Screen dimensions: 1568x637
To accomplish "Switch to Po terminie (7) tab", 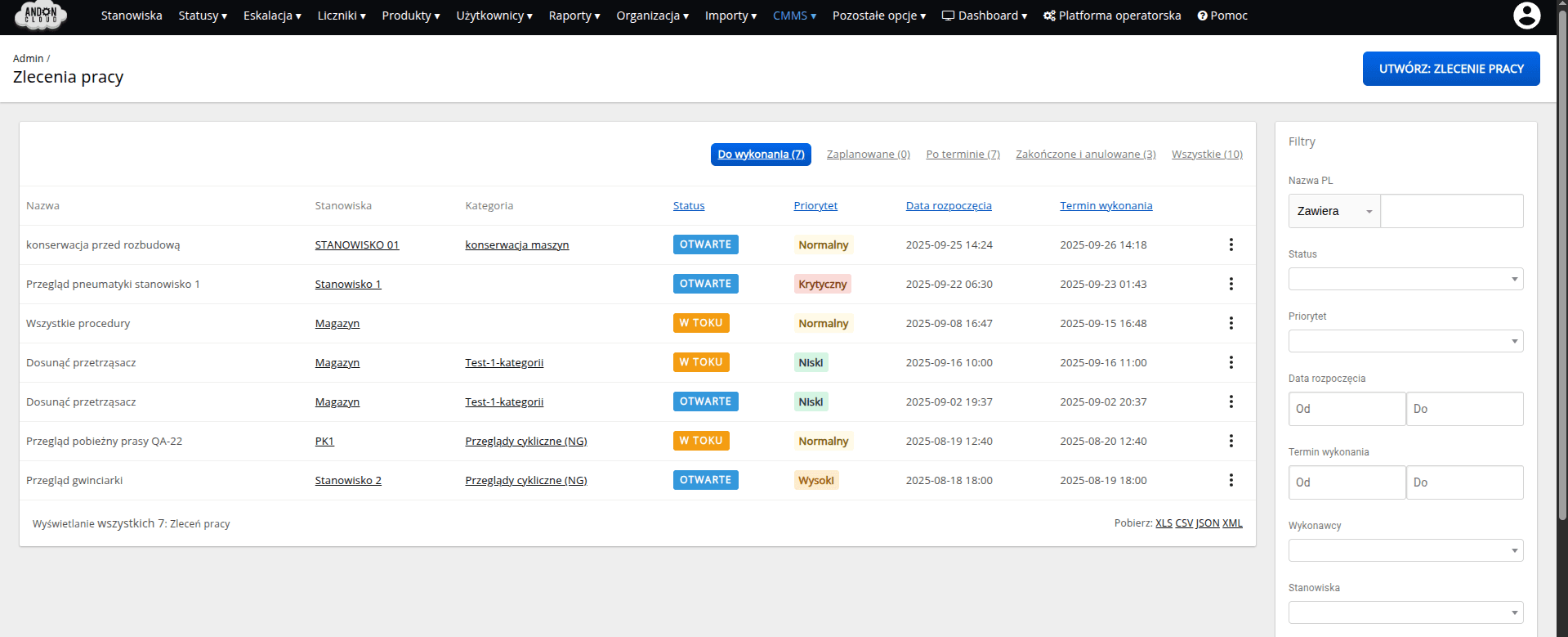I will pyautogui.click(x=963, y=155).
